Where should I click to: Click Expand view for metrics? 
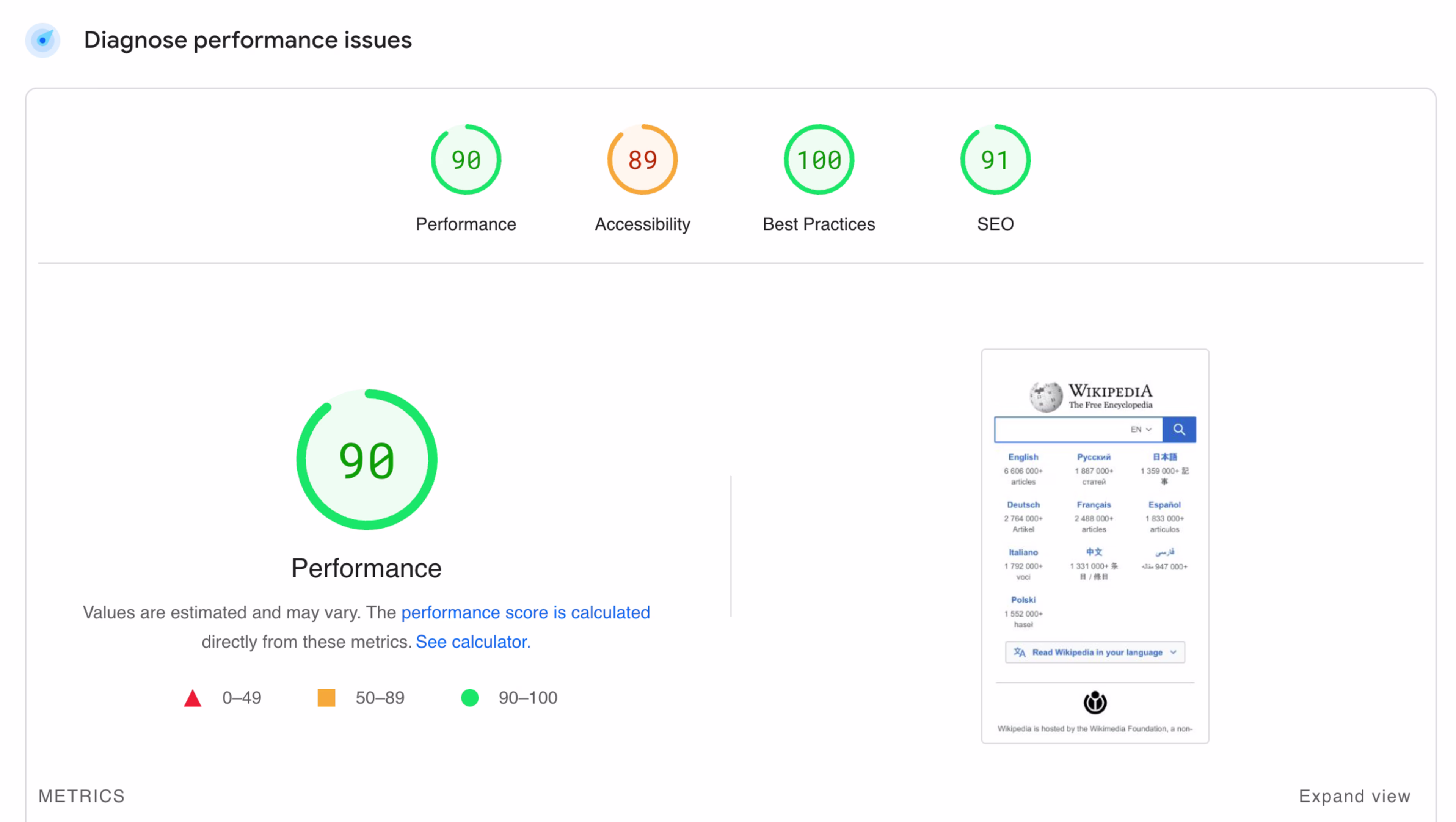[x=1354, y=796]
